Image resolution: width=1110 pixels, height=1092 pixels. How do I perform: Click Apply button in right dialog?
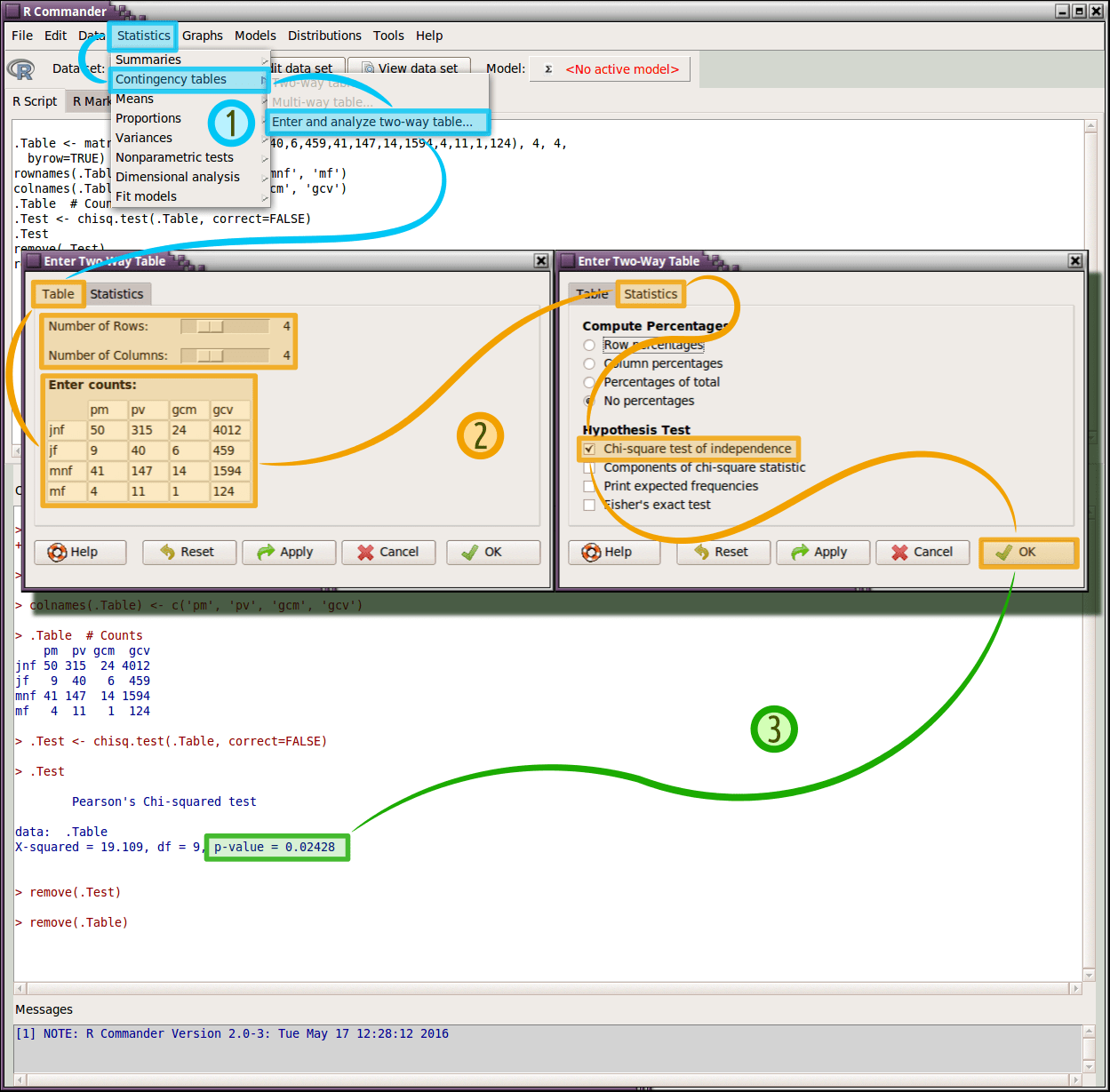tap(823, 552)
